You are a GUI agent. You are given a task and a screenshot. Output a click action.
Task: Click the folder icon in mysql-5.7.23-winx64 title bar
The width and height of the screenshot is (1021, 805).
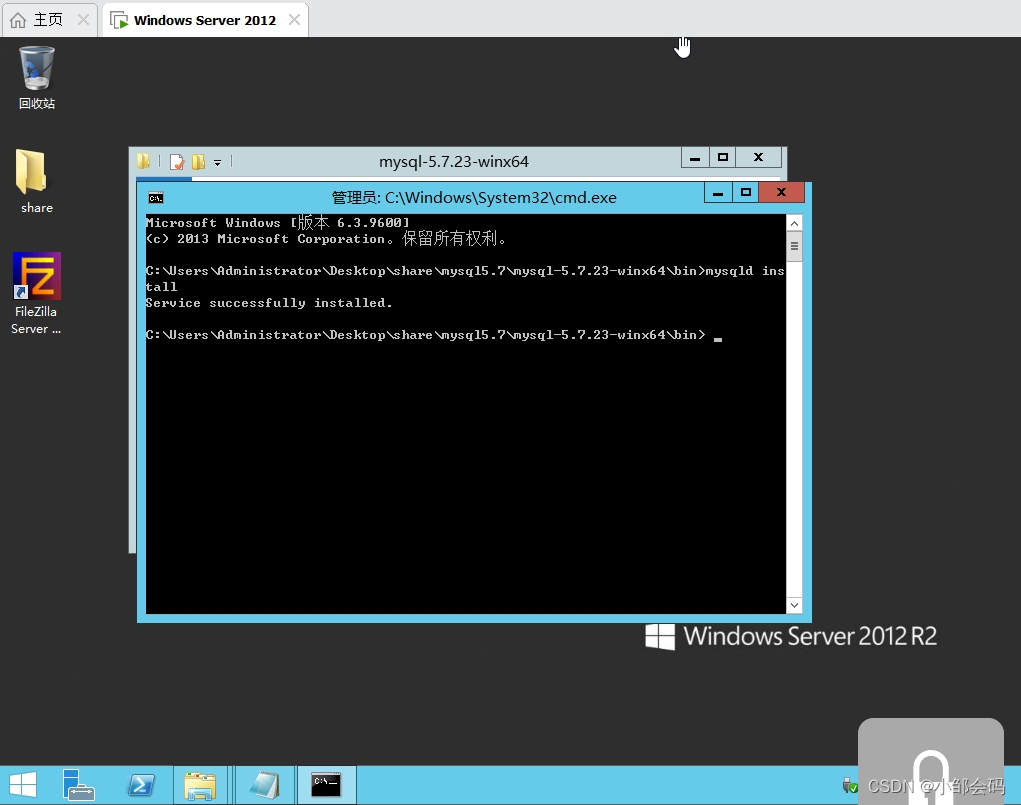coord(144,161)
